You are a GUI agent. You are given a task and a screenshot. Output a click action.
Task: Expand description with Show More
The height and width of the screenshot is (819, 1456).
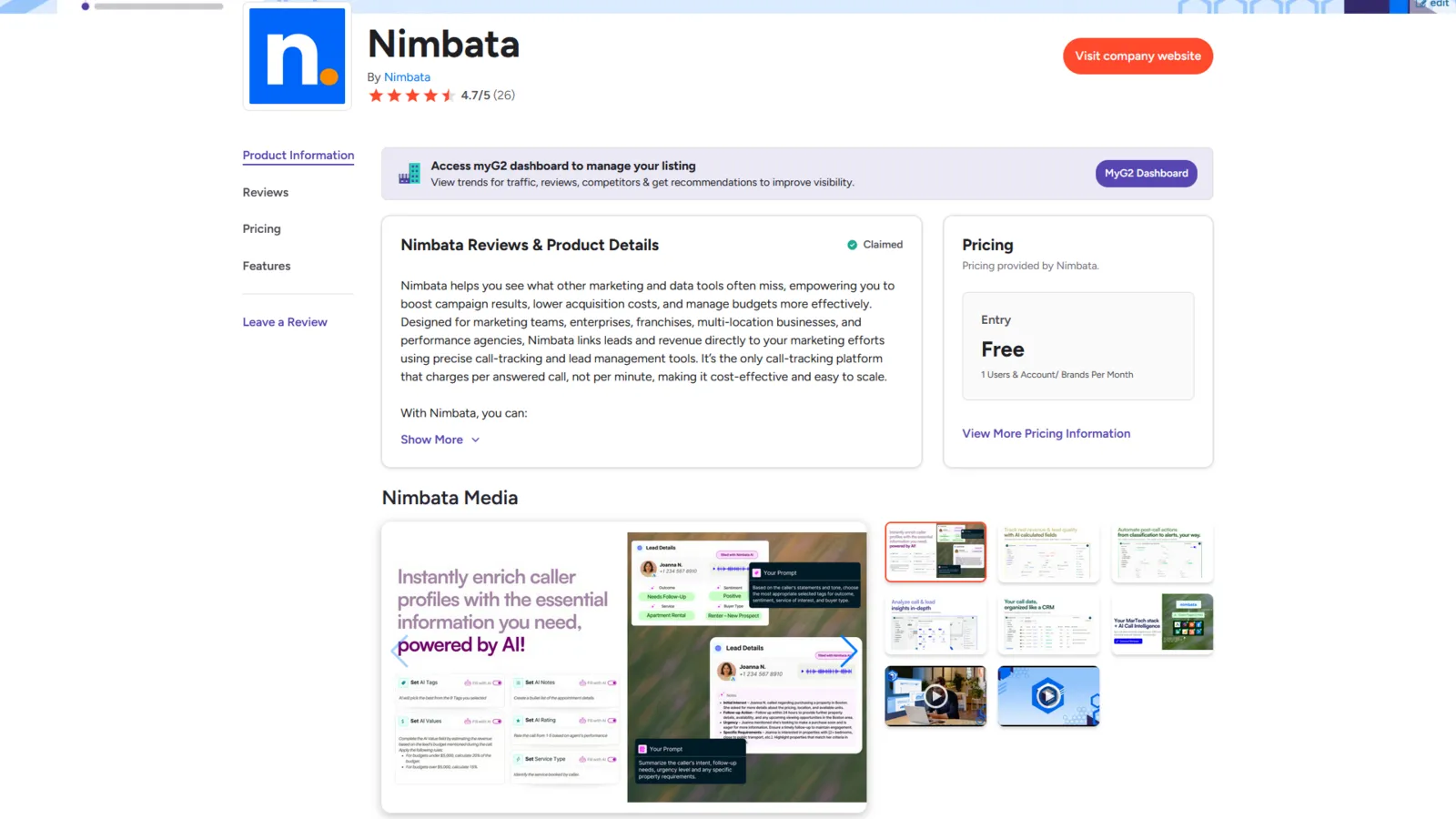(440, 440)
